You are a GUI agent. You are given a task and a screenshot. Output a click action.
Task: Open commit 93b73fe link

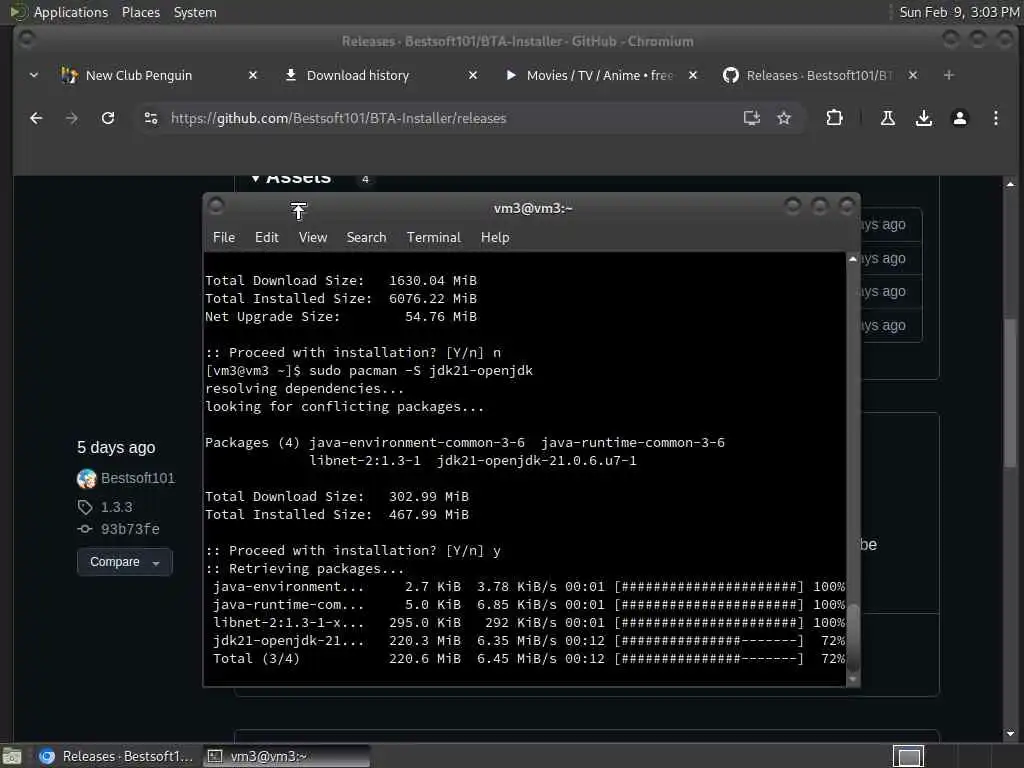tap(130, 529)
